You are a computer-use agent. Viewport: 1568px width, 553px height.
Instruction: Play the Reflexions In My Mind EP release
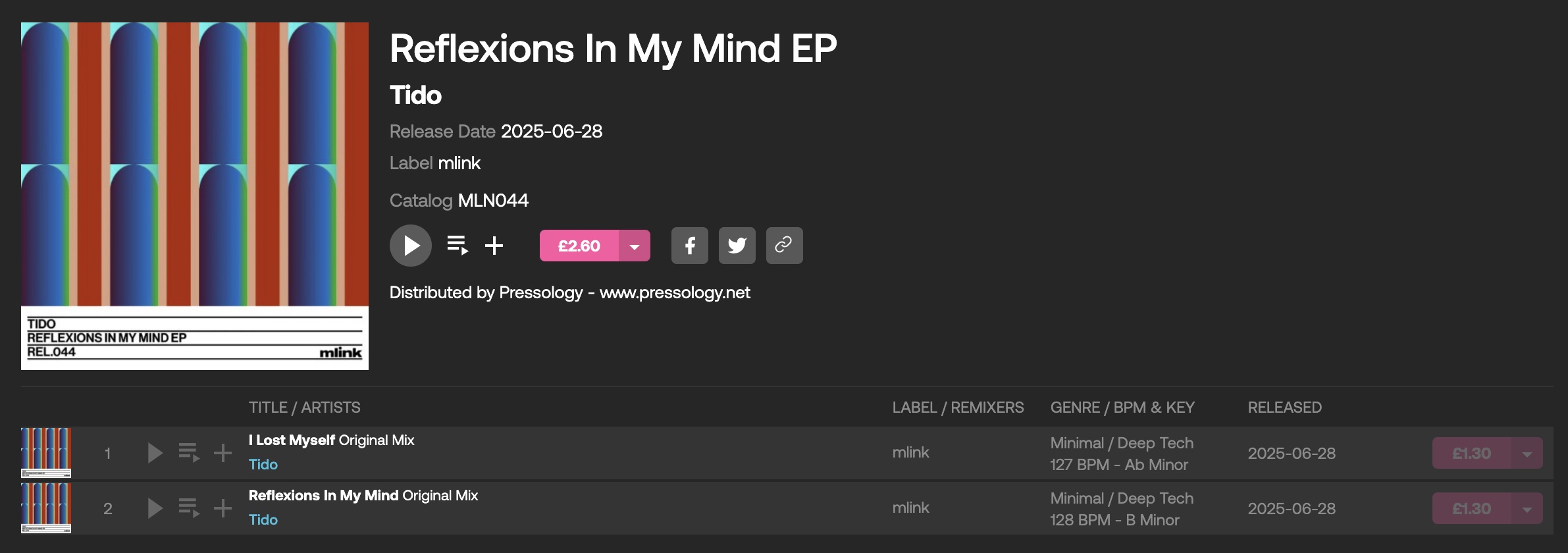click(x=411, y=246)
